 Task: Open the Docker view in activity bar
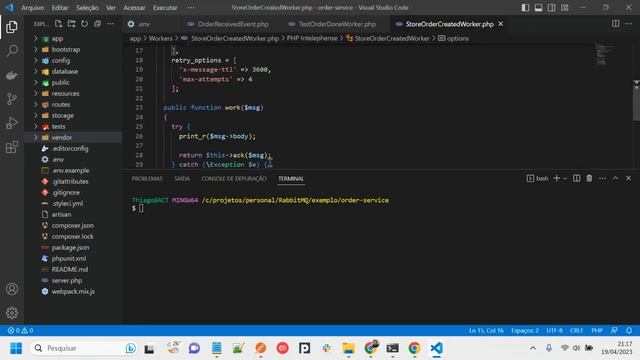point(12,75)
